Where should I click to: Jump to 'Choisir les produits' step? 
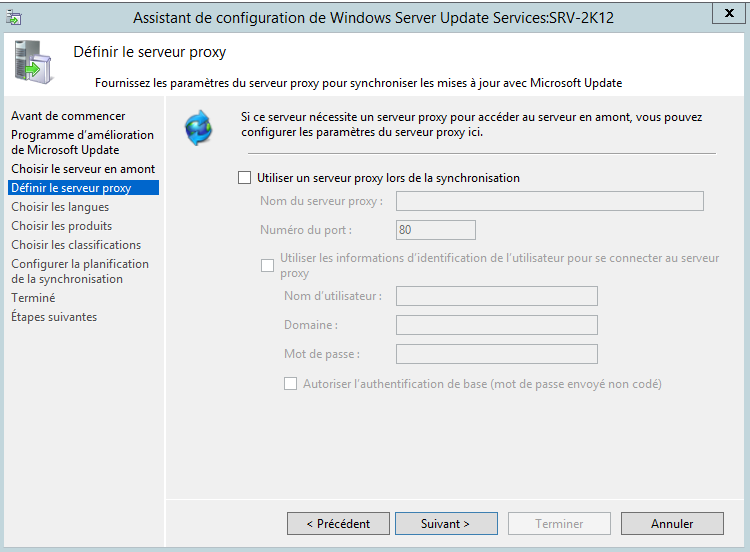(62, 226)
